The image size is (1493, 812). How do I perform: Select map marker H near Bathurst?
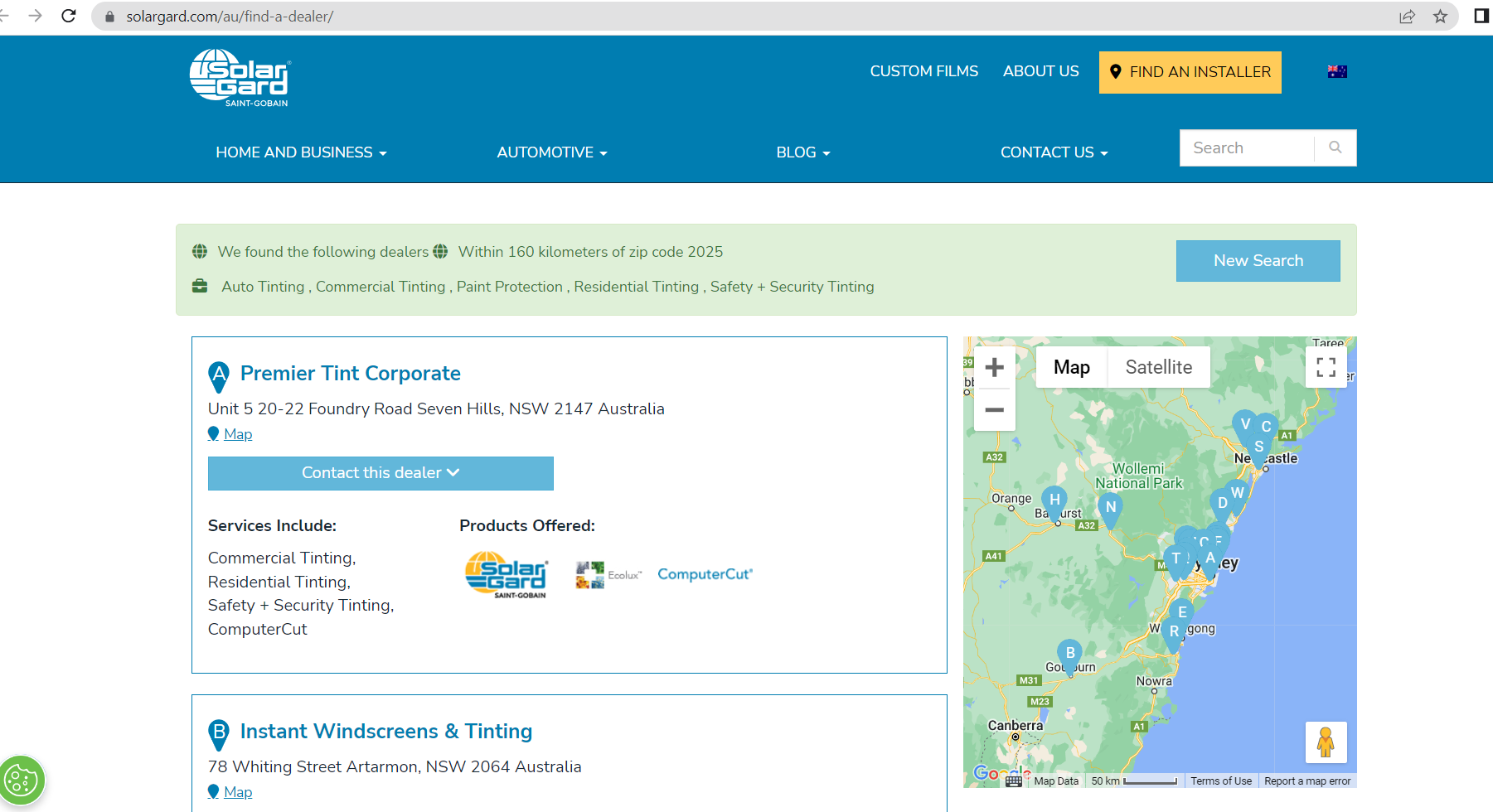point(1054,502)
